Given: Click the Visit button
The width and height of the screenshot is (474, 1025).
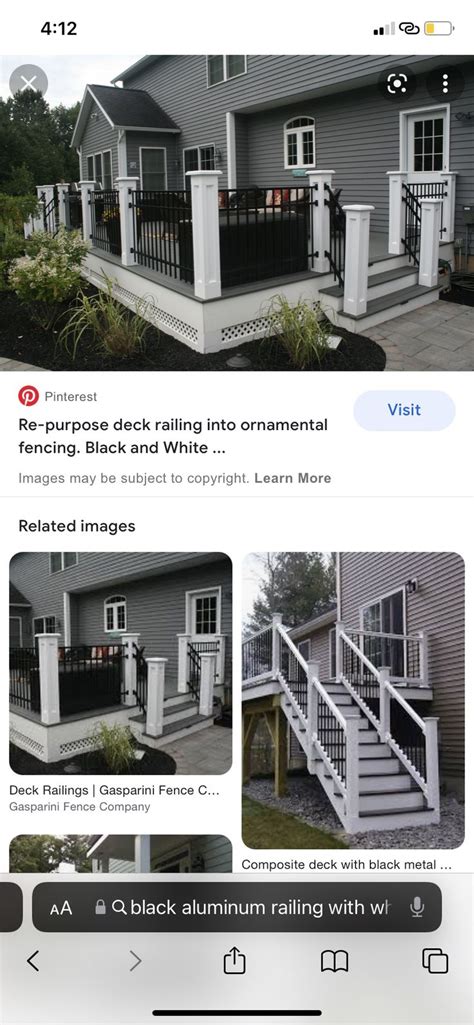Looking at the screenshot, I should tap(404, 410).
